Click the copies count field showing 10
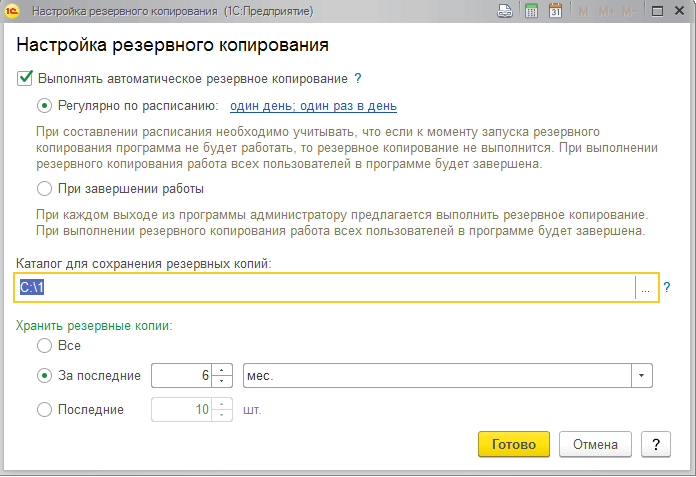 [182, 409]
